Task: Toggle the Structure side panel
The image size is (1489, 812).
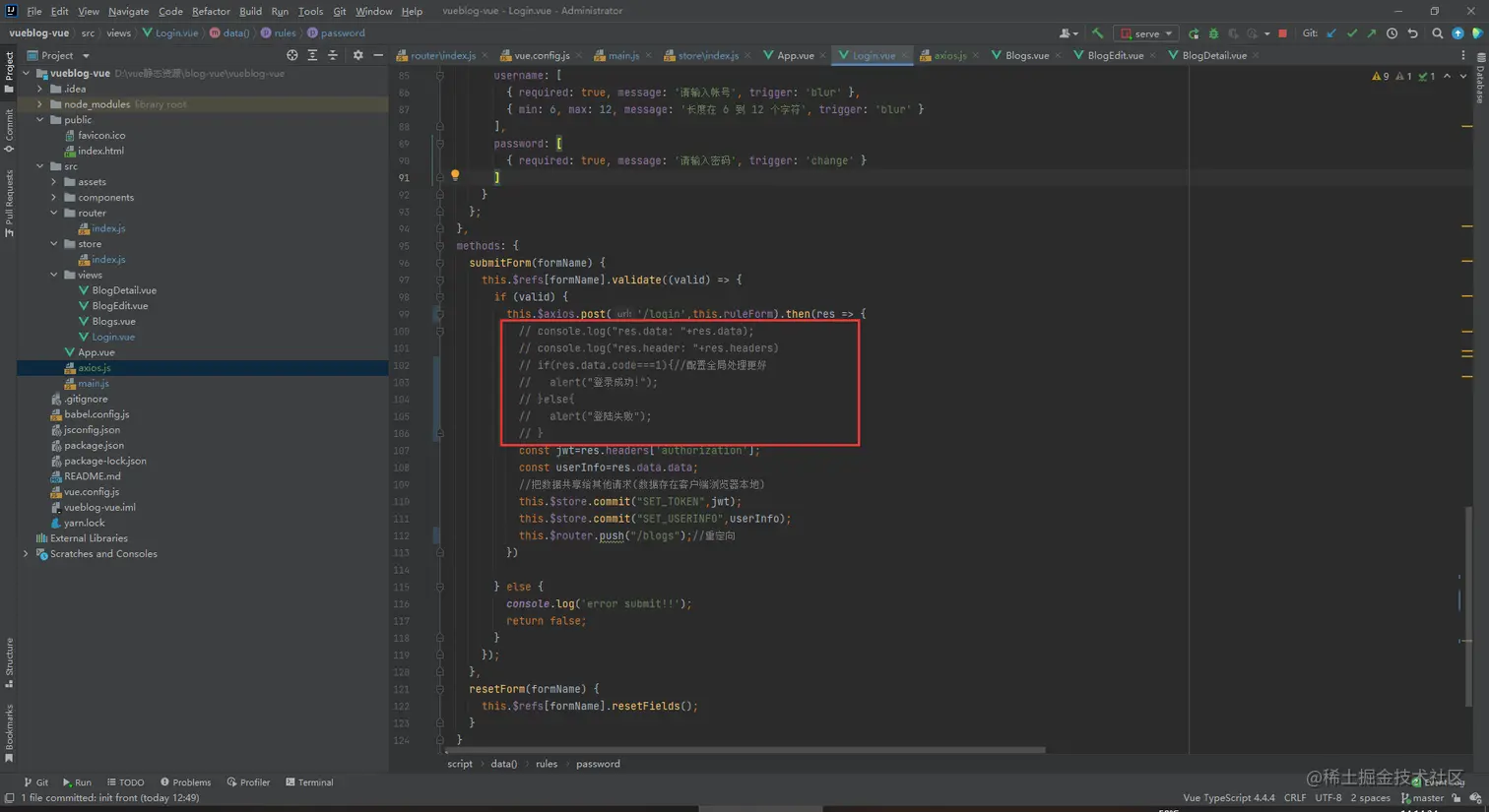Action: [x=9, y=660]
